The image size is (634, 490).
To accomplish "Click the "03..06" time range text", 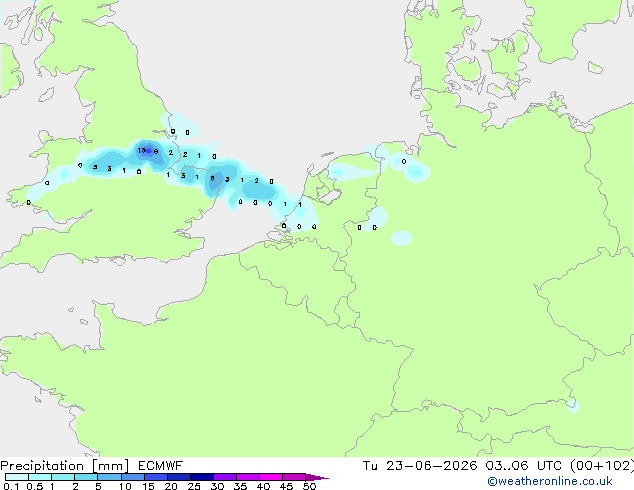I will [507, 465].
